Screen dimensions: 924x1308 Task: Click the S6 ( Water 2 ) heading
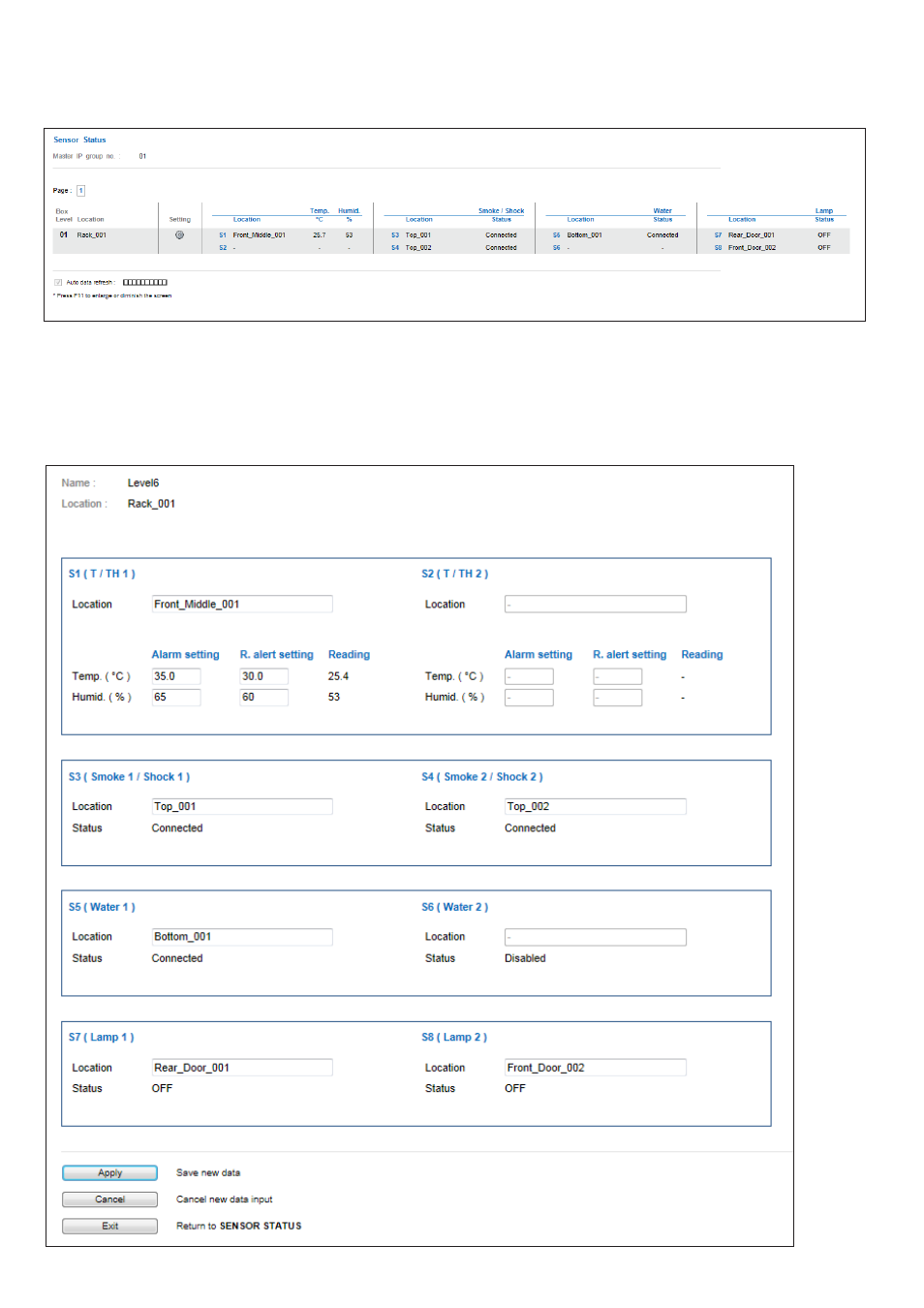tap(454, 907)
